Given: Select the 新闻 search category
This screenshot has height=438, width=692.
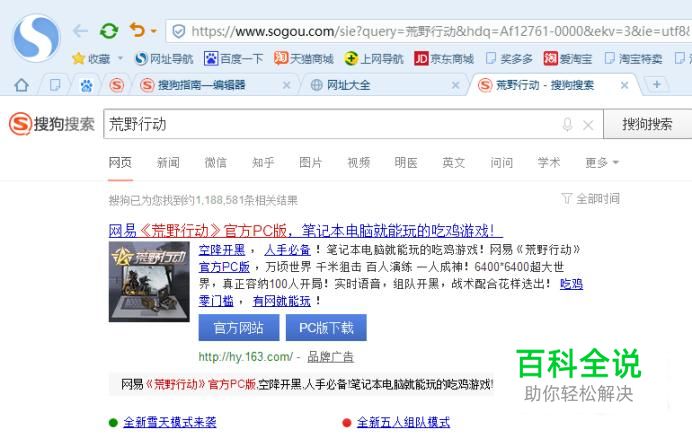Looking at the screenshot, I should pyautogui.click(x=168, y=162).
